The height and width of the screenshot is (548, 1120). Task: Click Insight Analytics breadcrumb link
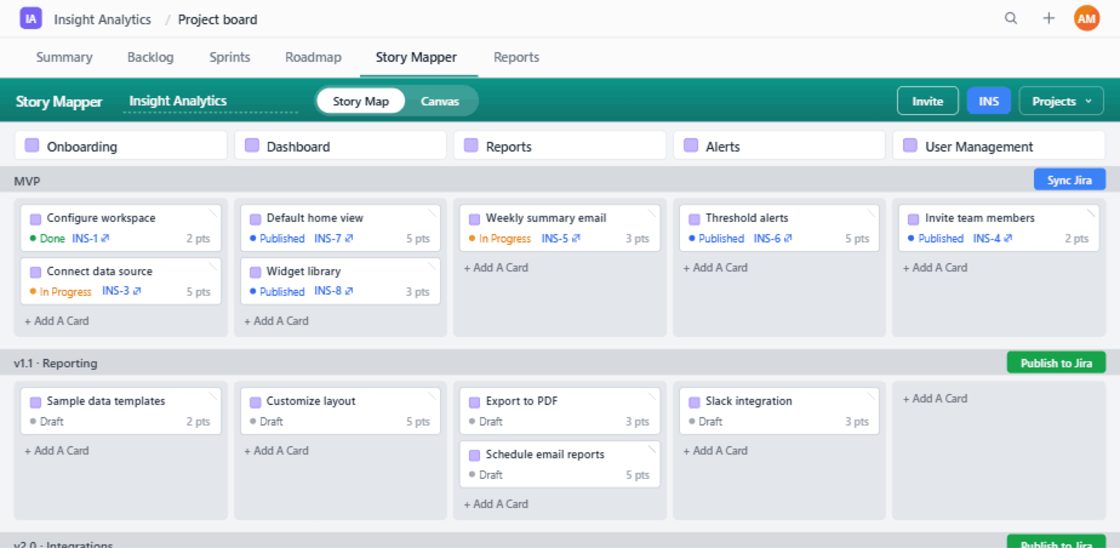(102, 19)
